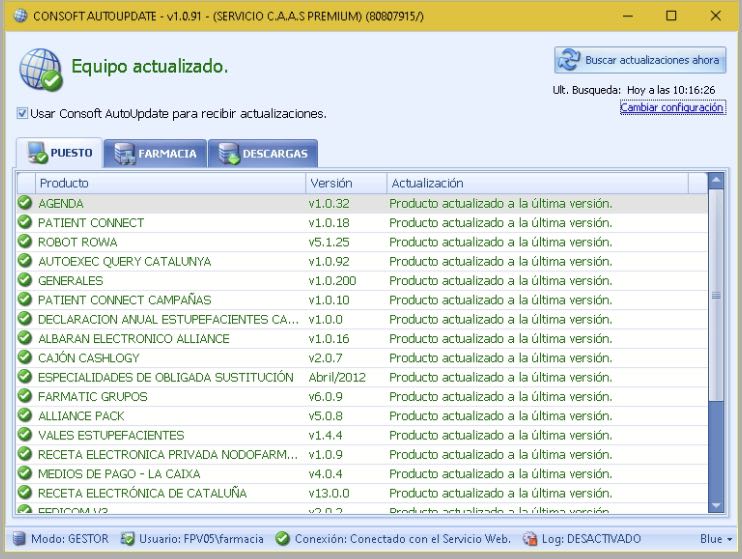Click the status icon next to PATIENT CONNECT v1.0.18

click(x=25, y=222)
